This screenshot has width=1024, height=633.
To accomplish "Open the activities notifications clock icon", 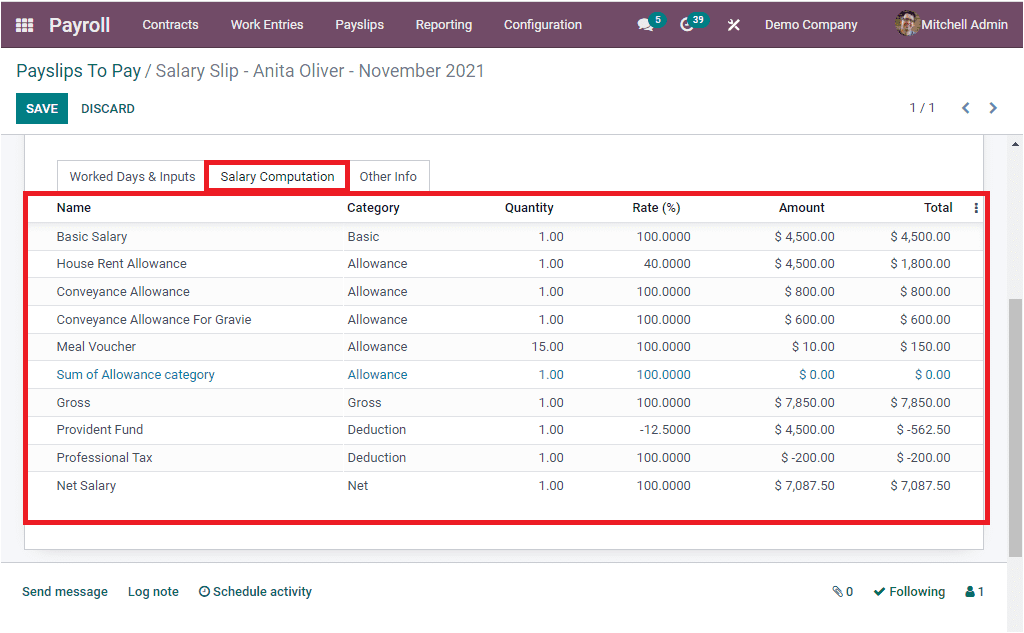I will click(686, 24).
